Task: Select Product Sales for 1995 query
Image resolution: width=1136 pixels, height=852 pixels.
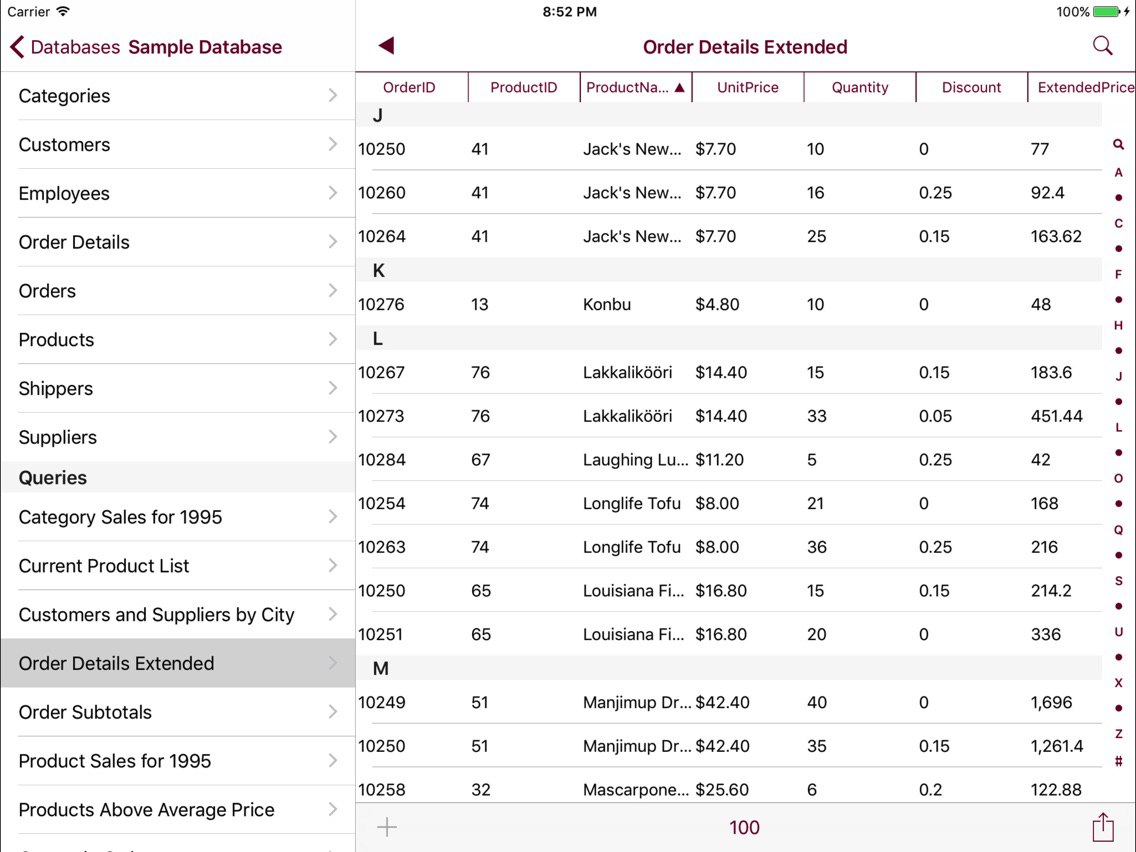Action: point(178,761)
